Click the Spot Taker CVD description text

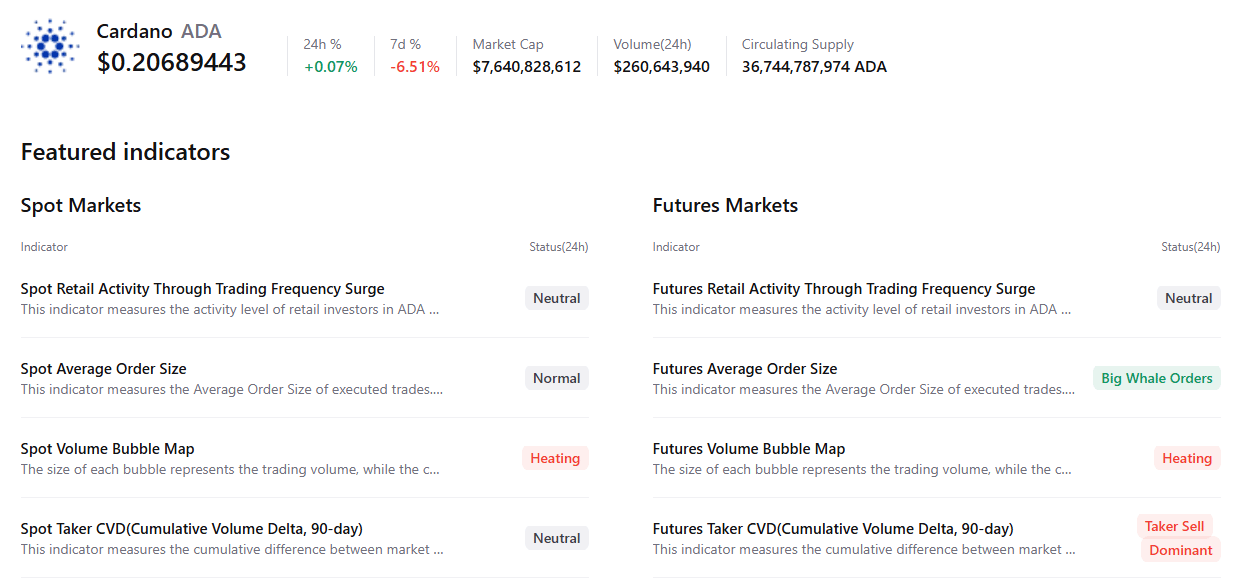click(232, 550)
